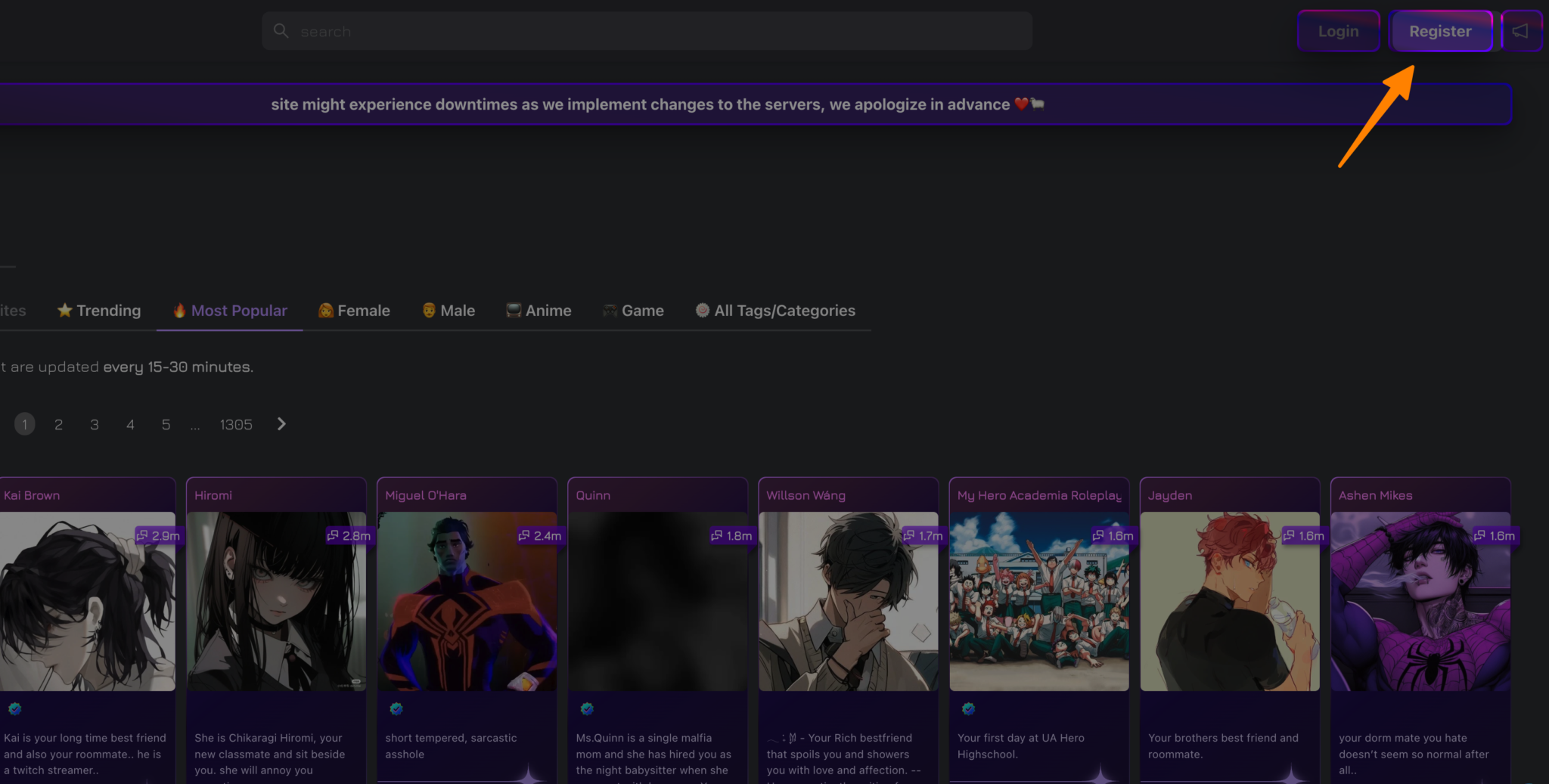Open All Tags/Categories list
Image resolution: width=1549 pixels, height=784 pixels.
775,311
